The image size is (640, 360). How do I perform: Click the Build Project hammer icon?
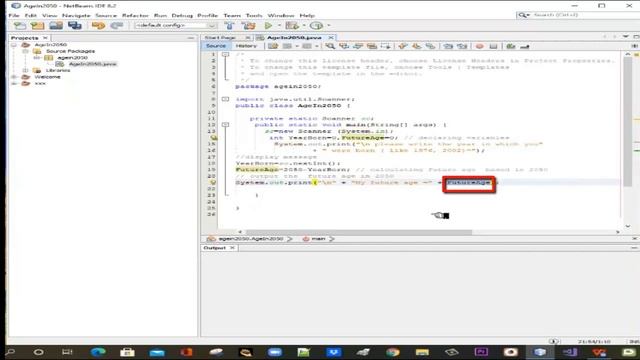click(x=229, y=26)
